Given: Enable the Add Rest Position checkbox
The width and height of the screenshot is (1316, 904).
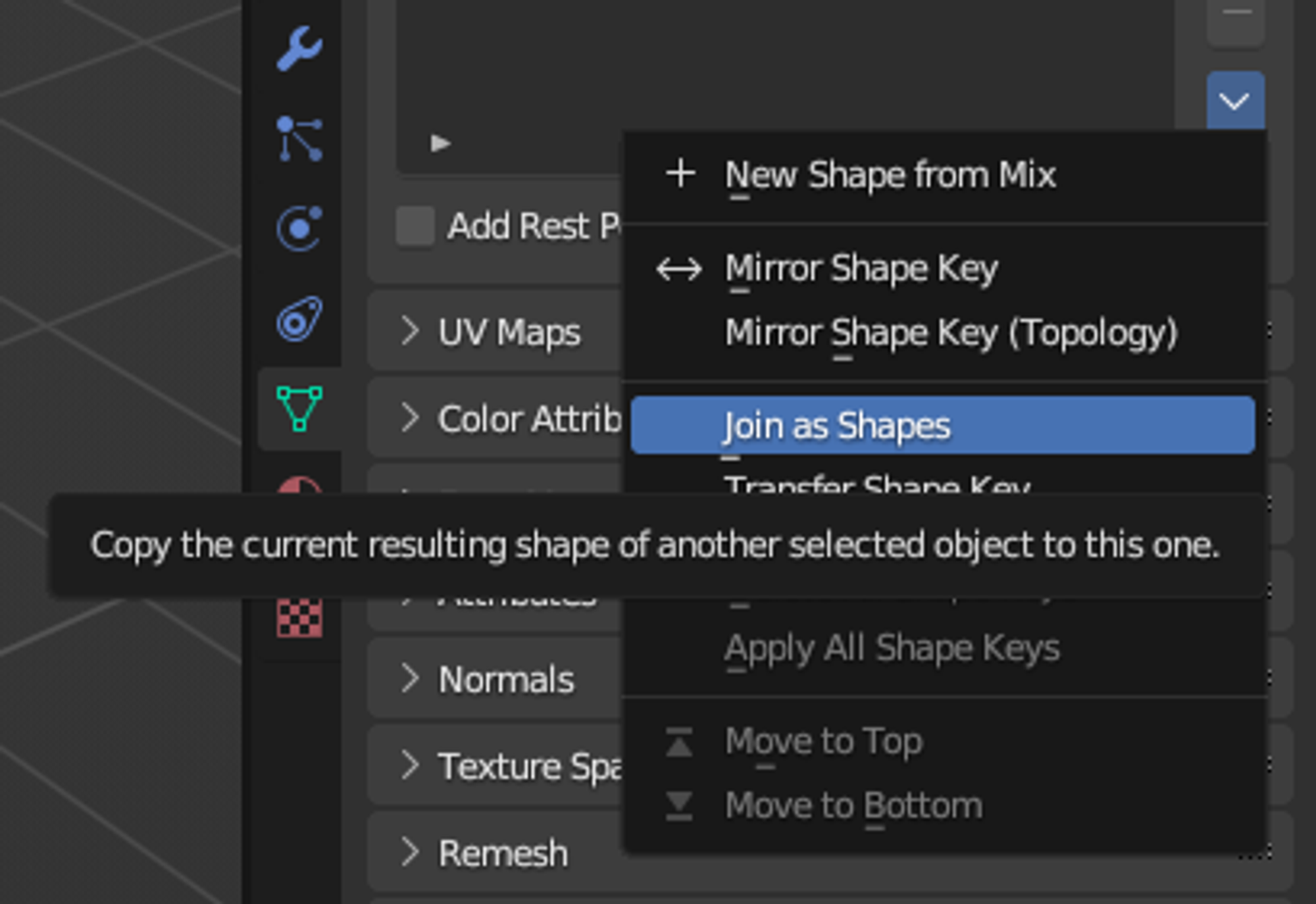Looking at the screenshot, I should (415, 226).
